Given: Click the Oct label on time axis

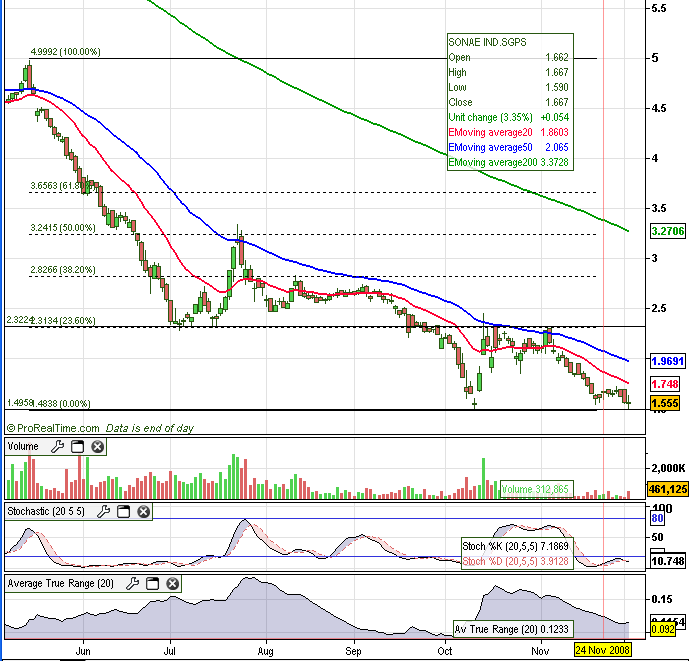Looking at the screenshot, I should [x=445, y=651].
